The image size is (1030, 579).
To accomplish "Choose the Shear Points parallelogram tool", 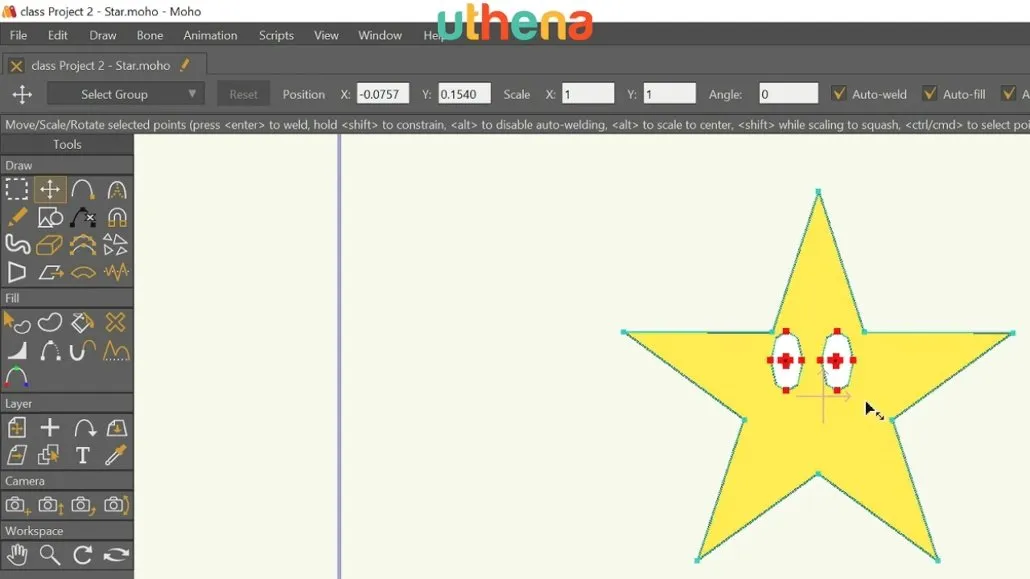I will 50,272.
